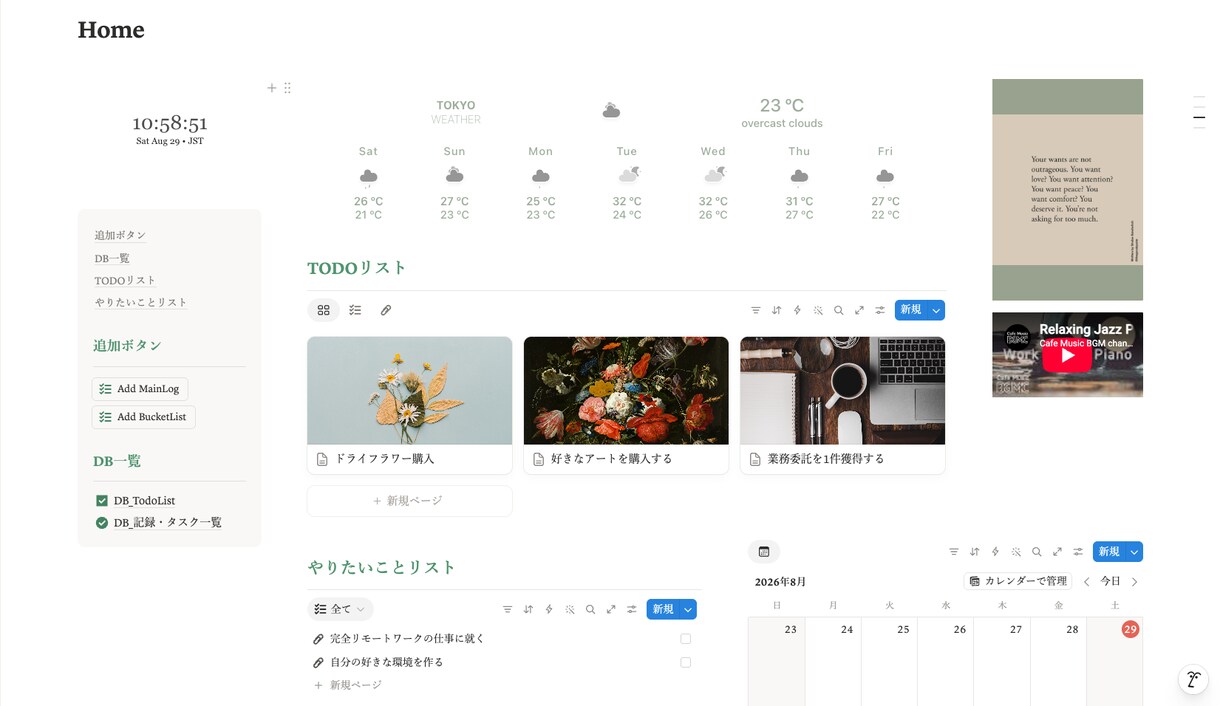The width and height of the screenshot is (1220, 706).
Task: Open the 自分の好きな環境を作る item
Action: click(x=386, y=662)
